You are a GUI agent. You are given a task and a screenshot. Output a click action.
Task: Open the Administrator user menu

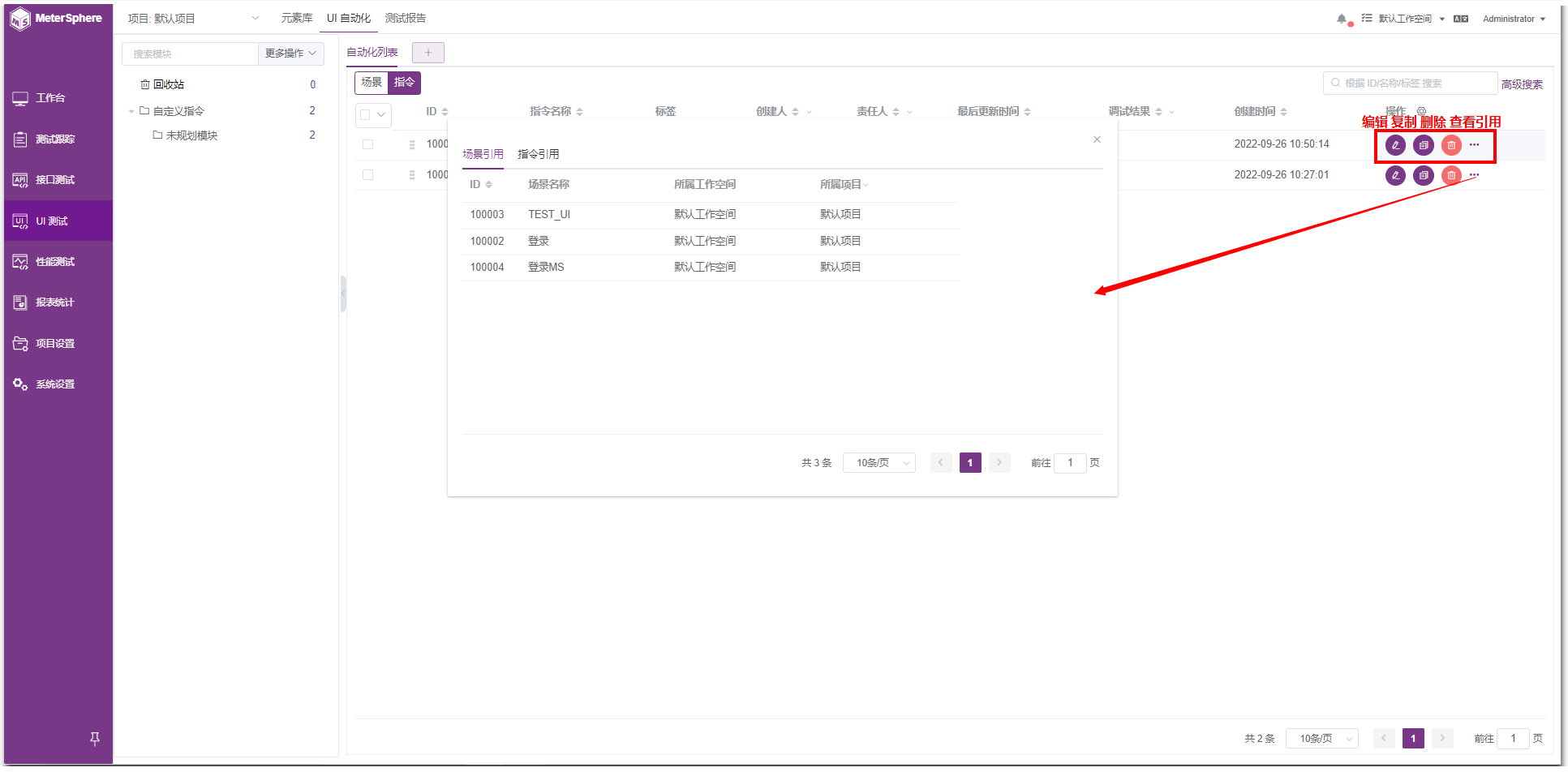point(1514,19)
